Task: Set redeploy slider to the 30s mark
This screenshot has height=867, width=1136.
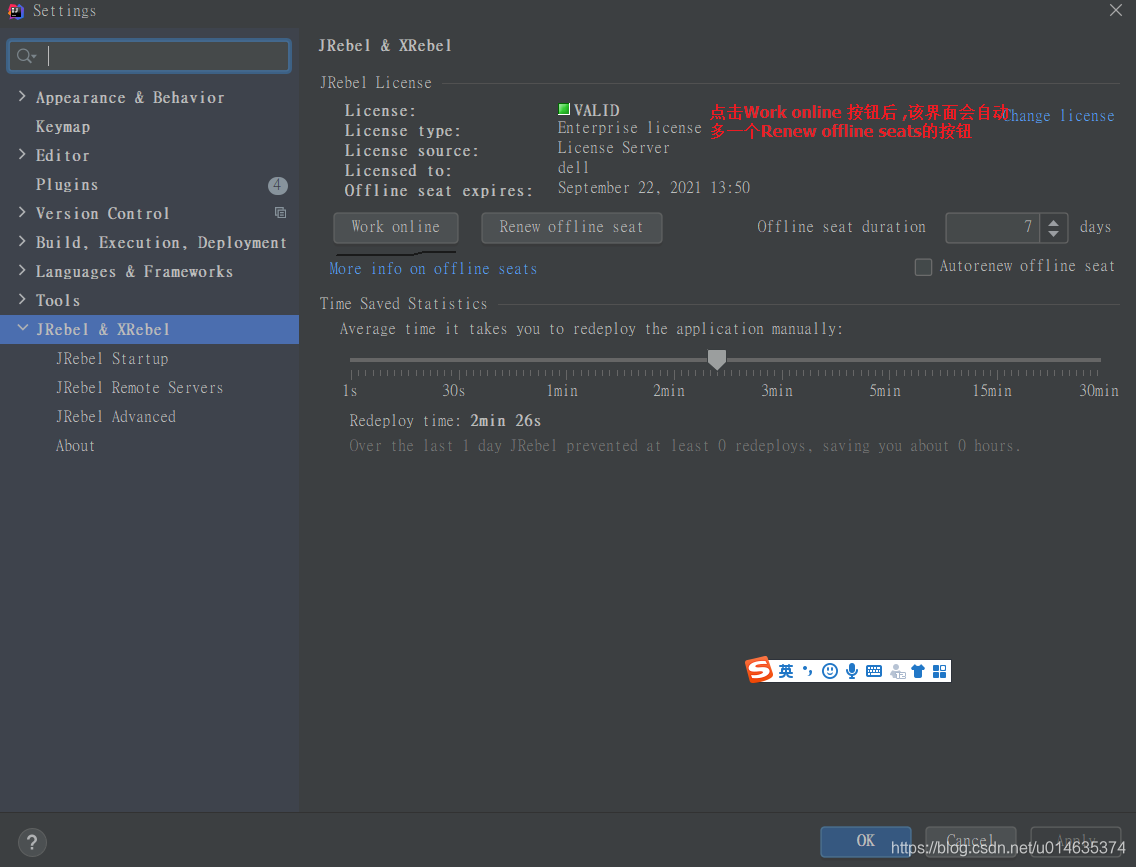Action: 459,359
